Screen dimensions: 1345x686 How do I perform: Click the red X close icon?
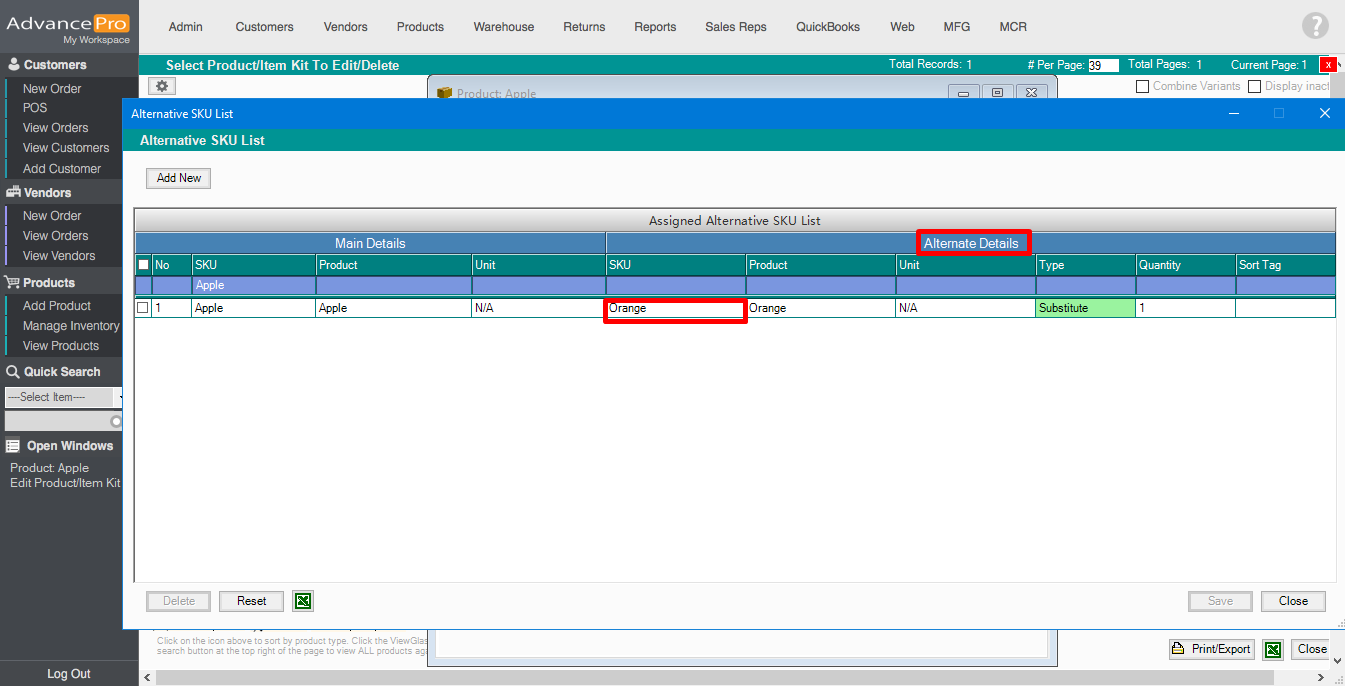point(1328,65)
